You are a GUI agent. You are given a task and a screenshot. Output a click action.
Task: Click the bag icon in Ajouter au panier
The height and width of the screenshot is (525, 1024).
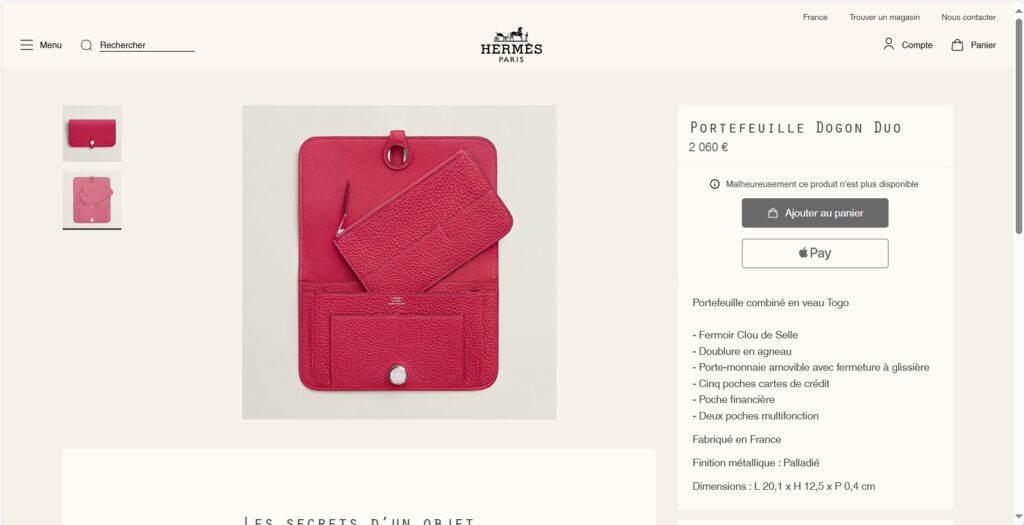[x=773, y=213]
